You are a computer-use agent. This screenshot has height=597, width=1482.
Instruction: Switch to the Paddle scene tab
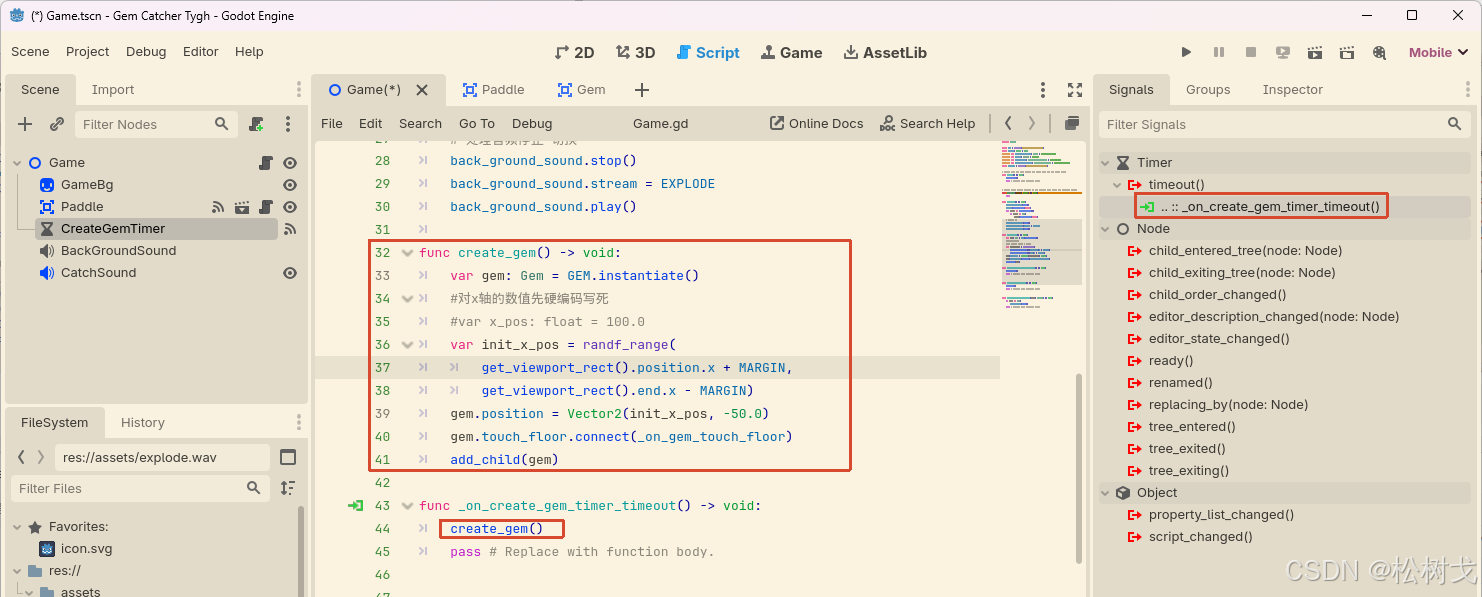click(493, 89)
